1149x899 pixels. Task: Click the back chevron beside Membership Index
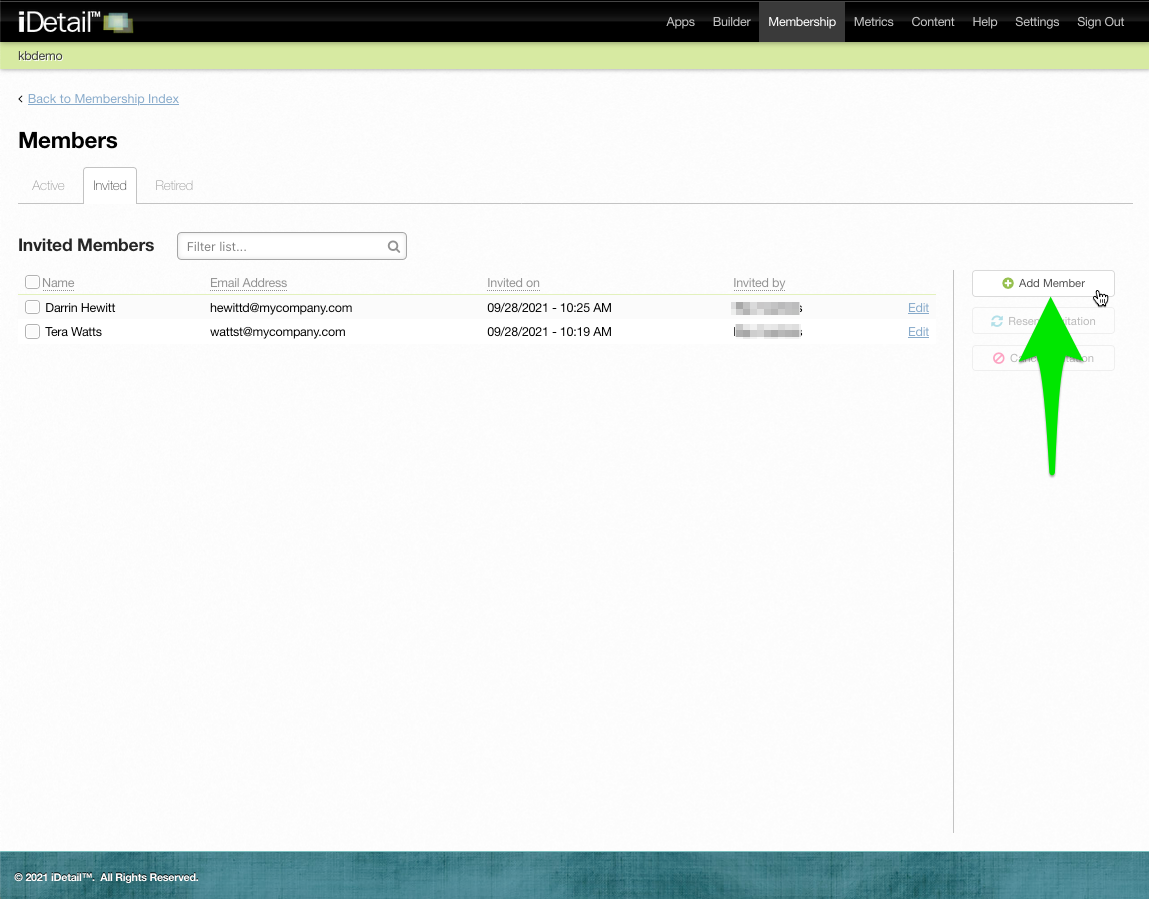tap(21, 99)
